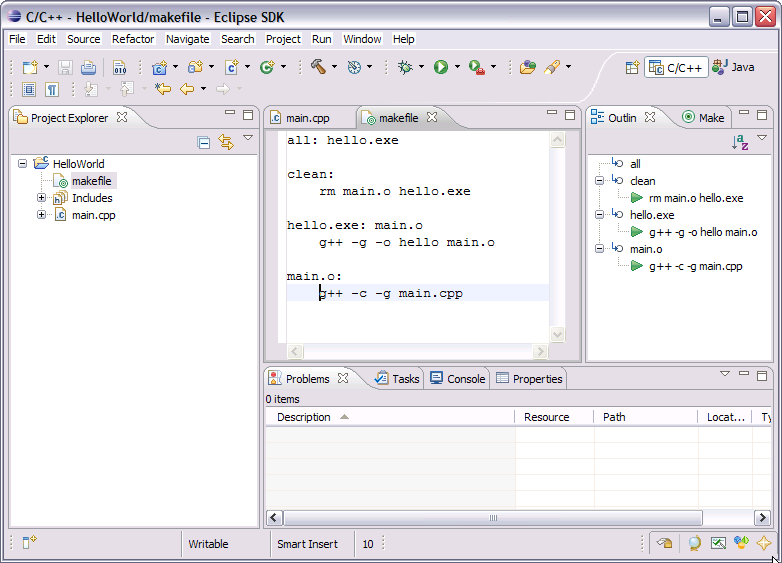
Task: Switch to the Console tab
Action: [457, 379]
